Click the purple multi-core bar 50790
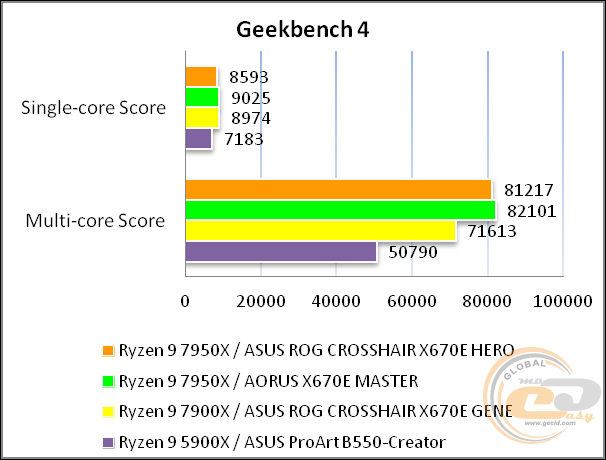This screenshot has width=606, height=460. pyautogui.click(x=281, y=252)
